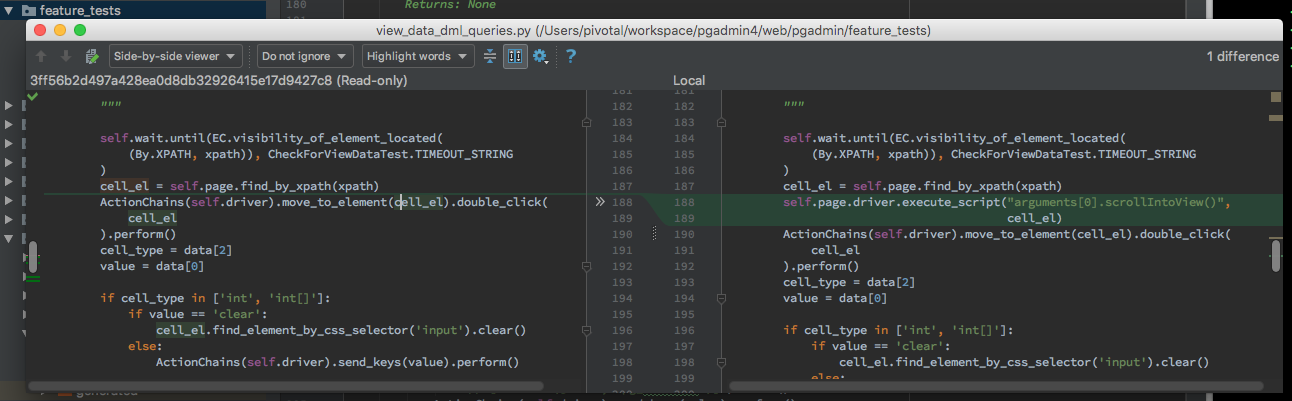Screen dimensions: 1292x401
Task: Click the right pane 'cell_el = self.page.find_by_xpath' line
Action: click(x=922, y=186)
